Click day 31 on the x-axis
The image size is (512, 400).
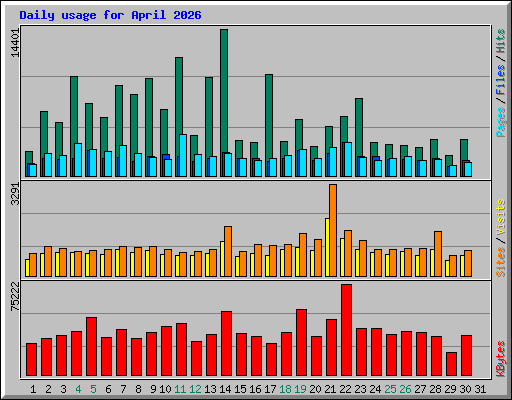(x=480, y=389)
